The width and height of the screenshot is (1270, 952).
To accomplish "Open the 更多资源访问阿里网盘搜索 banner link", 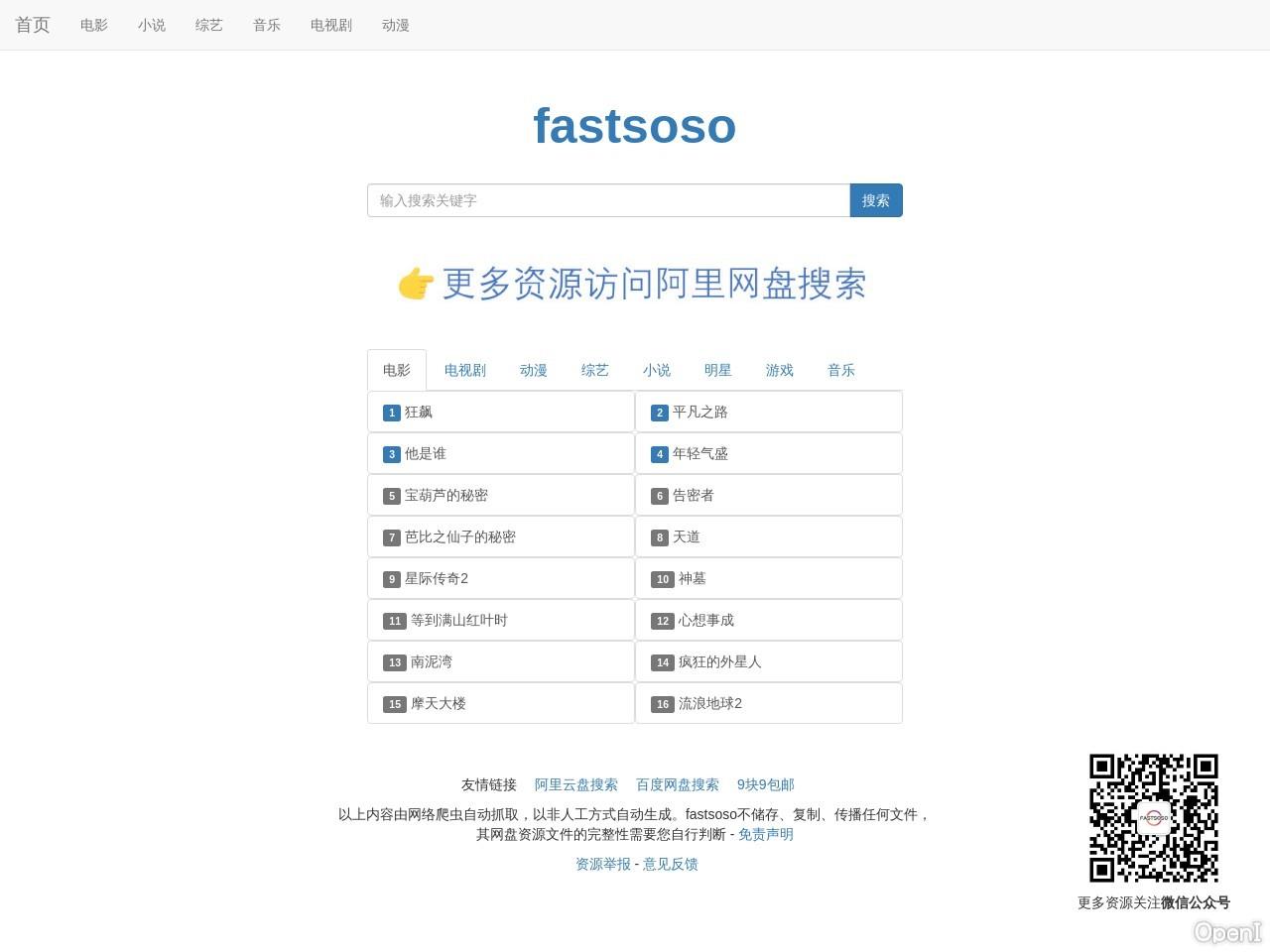I will pyautogui.click(x=654, y=284).
